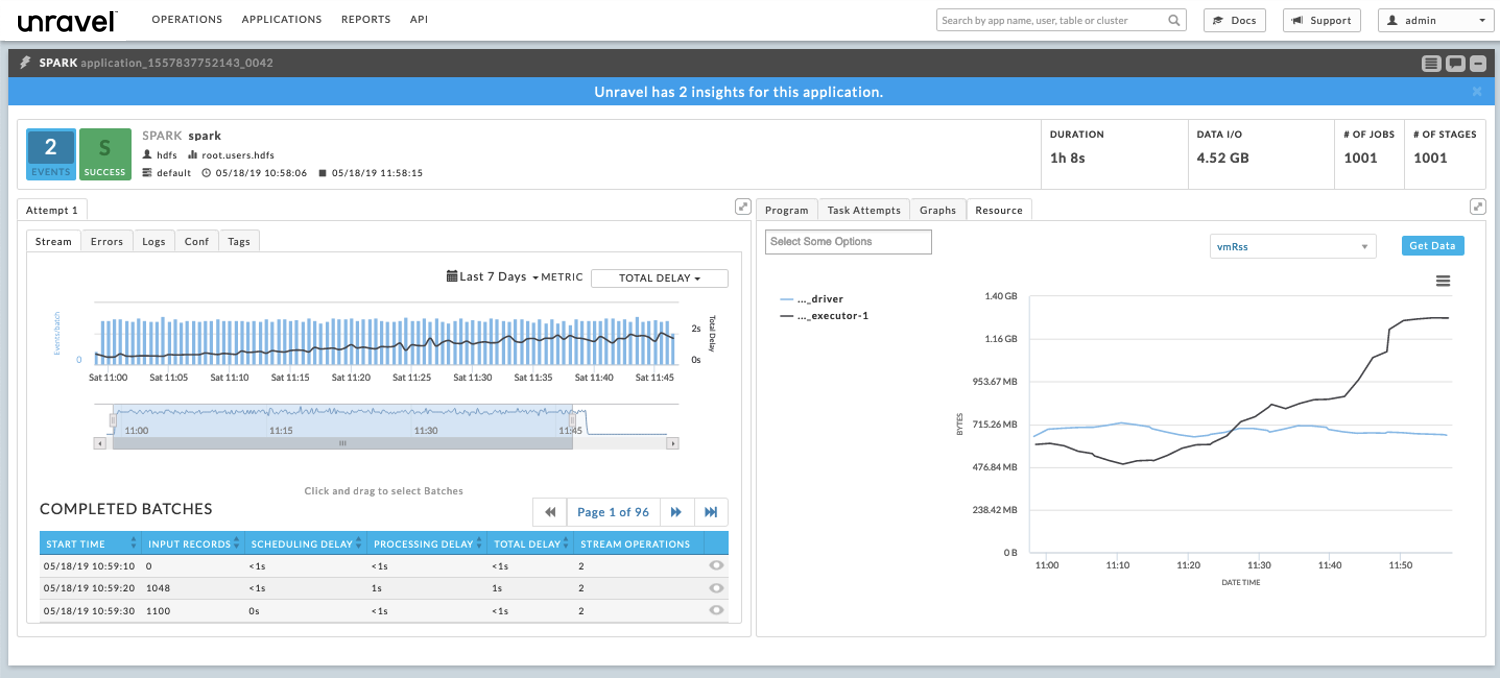Screen dimensions: 1500x678
Task: Click the timeline navigator horizontal scrollbar
Action: point(342,443)
